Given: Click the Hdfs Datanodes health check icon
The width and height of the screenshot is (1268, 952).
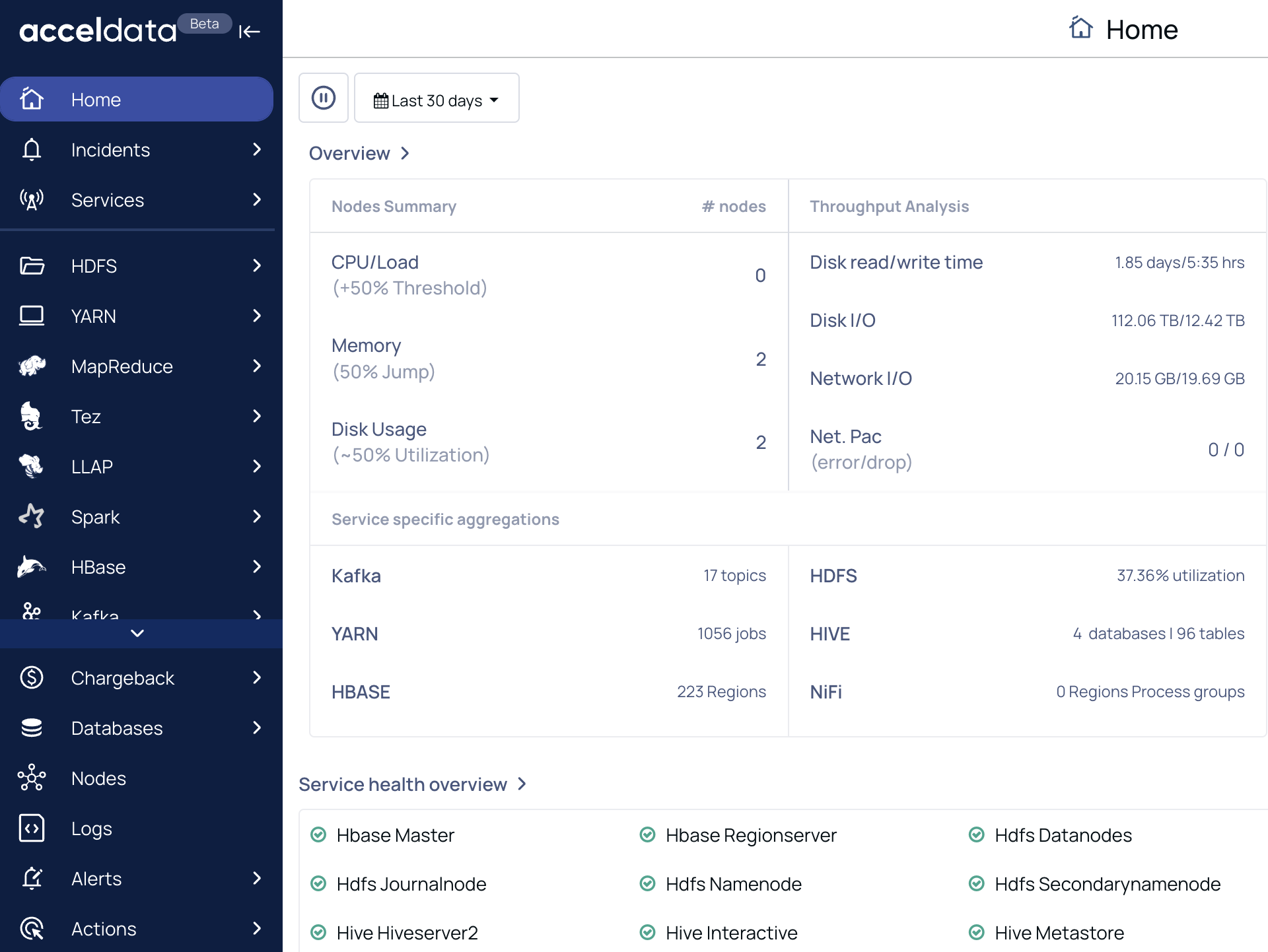Looking at the screenshot, I should [976, 835].
